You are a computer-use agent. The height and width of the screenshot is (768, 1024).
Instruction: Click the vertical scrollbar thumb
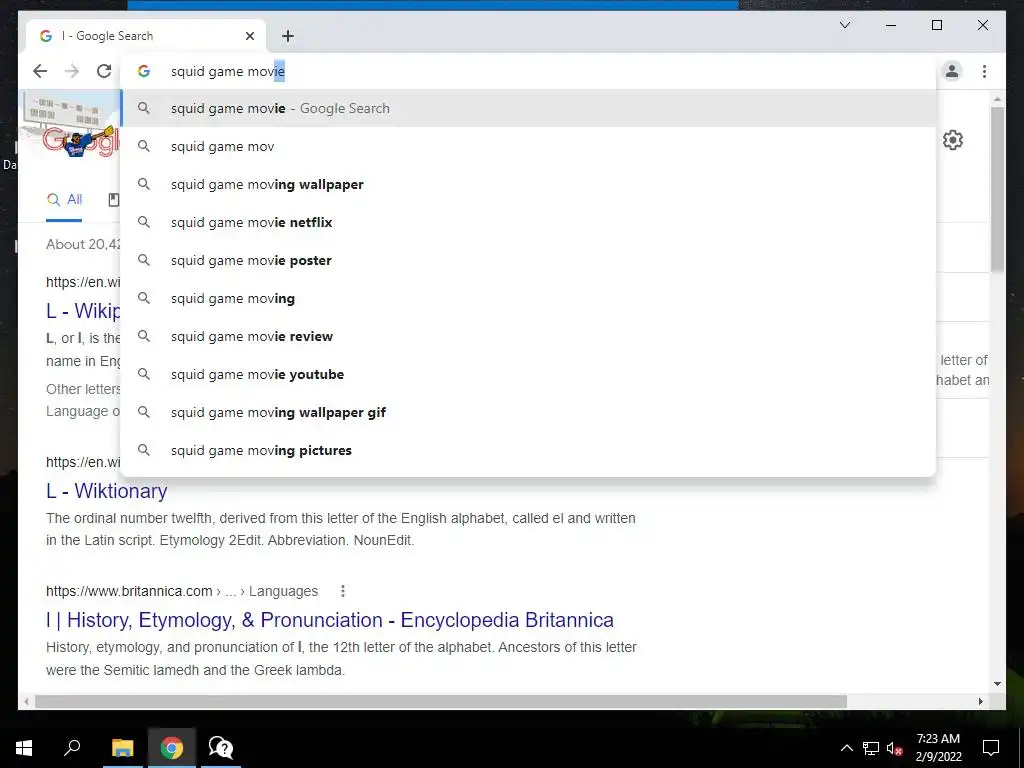pyautogui.click(x=997, y=189)
